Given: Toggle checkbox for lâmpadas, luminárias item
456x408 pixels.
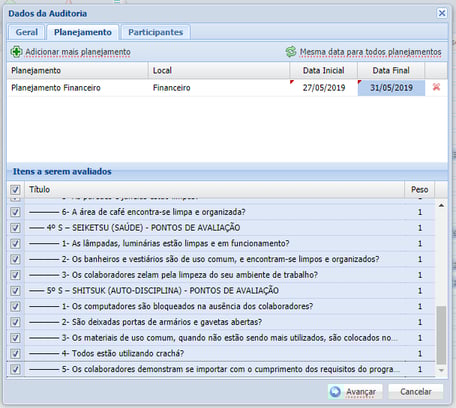Looking at the screenshot, I should tap(15, 244).
